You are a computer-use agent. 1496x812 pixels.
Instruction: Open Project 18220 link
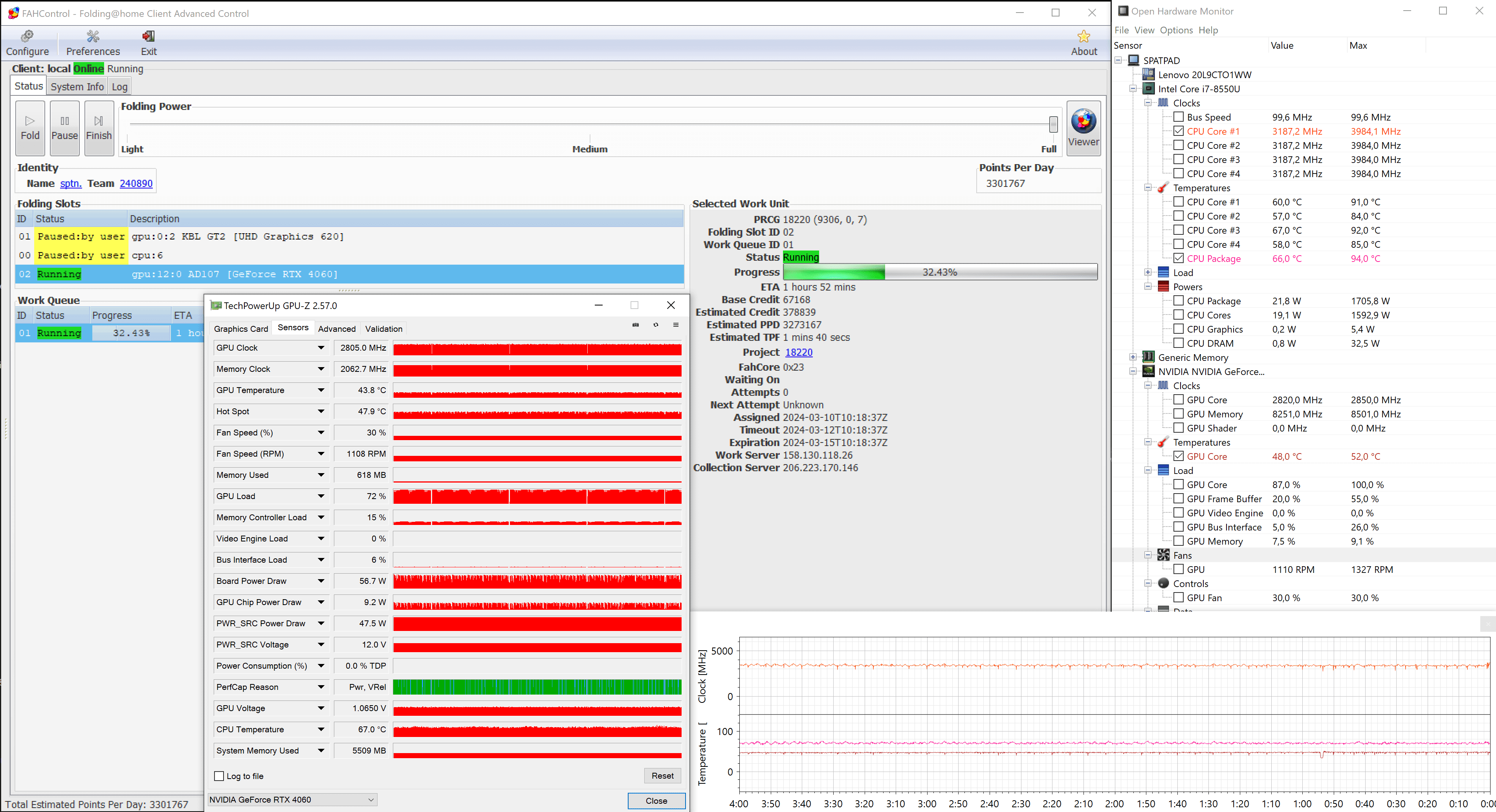[x=799, y=352]
